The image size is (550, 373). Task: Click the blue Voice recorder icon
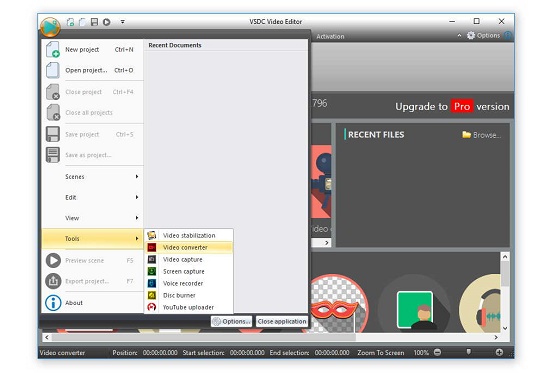pos(152,283)
